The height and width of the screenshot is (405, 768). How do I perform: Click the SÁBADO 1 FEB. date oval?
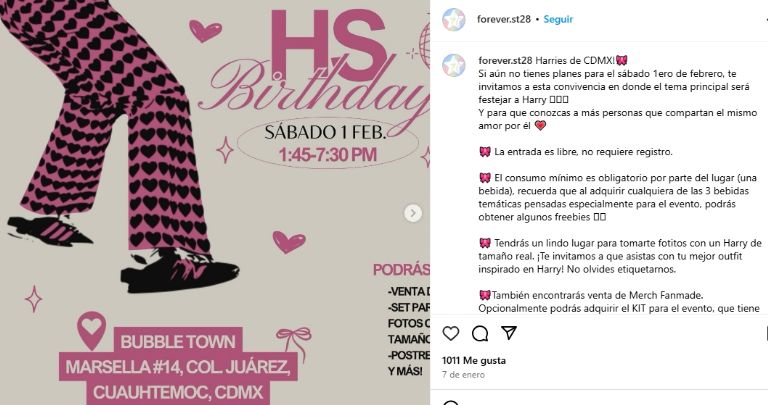(x=327, y=143)
